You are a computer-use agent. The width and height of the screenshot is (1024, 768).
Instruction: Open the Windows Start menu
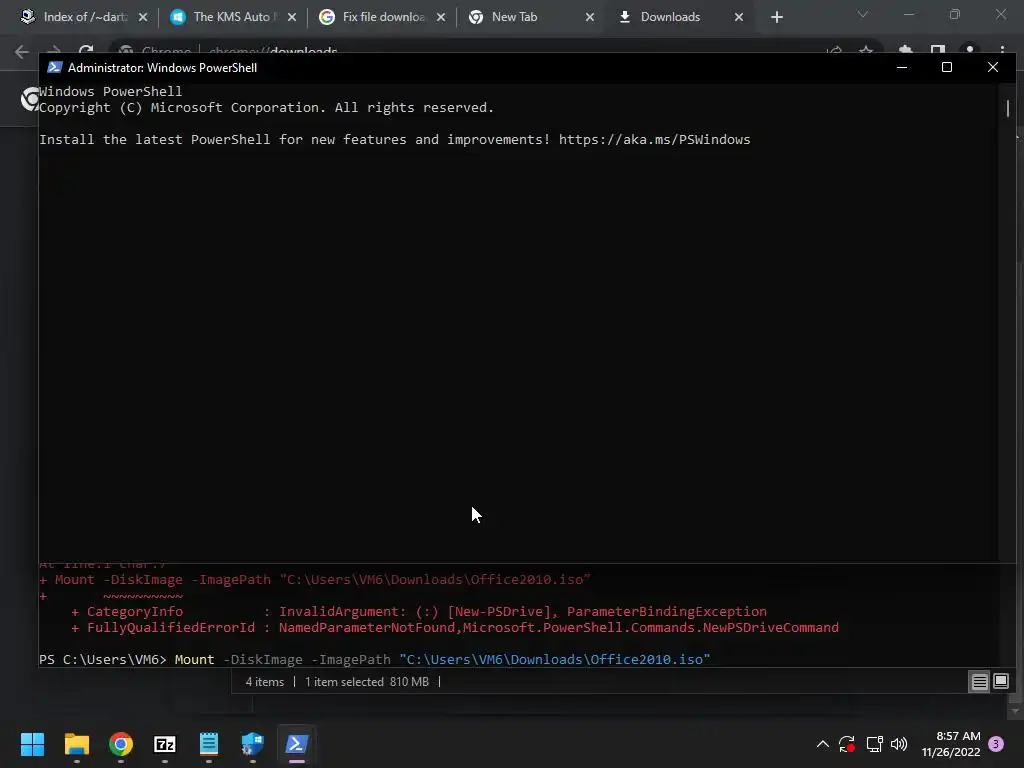point(32,744)
